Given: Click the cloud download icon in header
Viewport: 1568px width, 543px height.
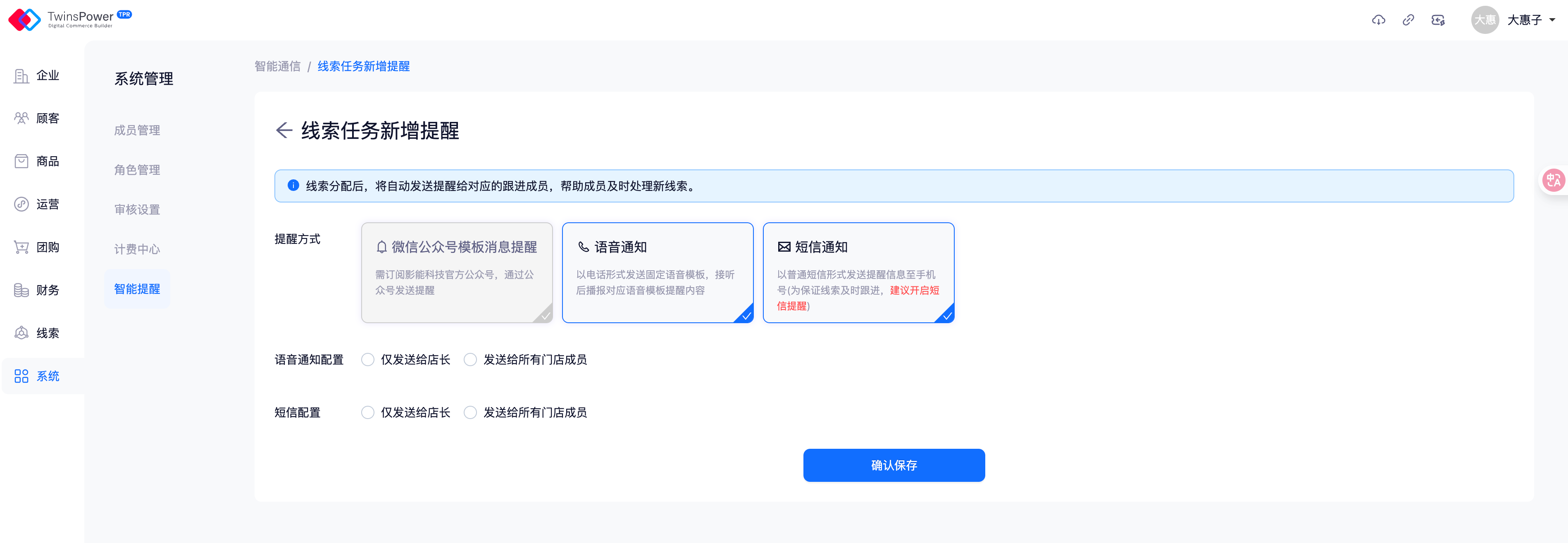Looking at the screenshot, I should click(x=1378, y=20).
